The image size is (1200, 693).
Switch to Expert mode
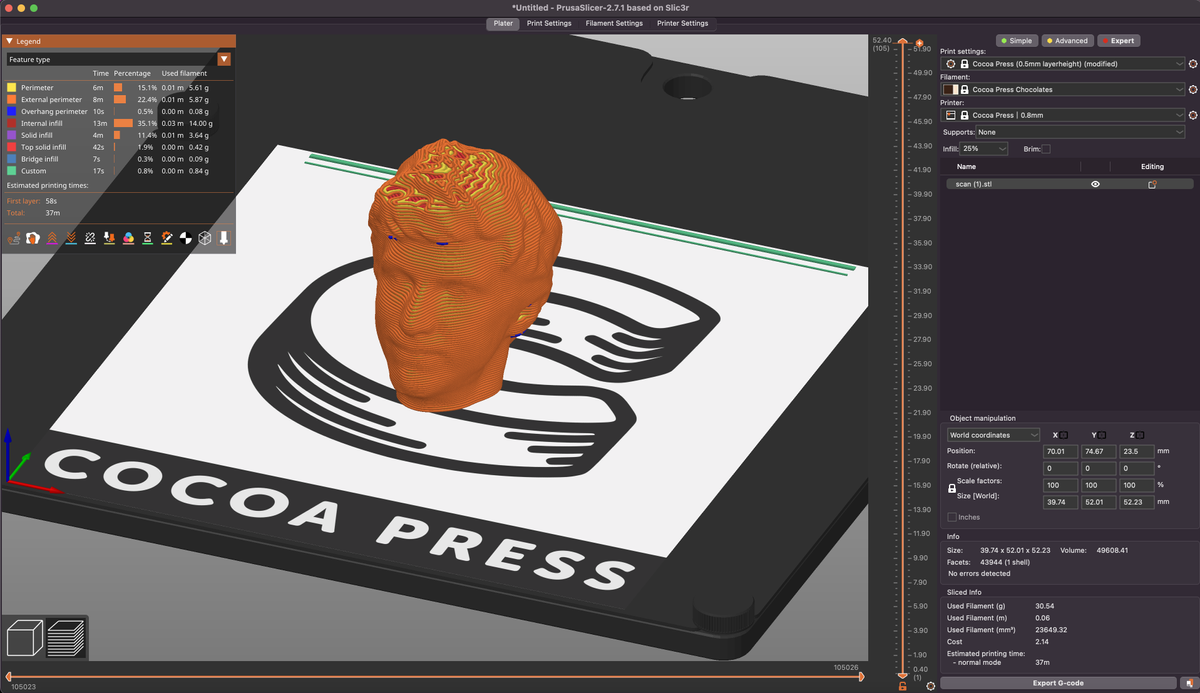point(1118,41)
